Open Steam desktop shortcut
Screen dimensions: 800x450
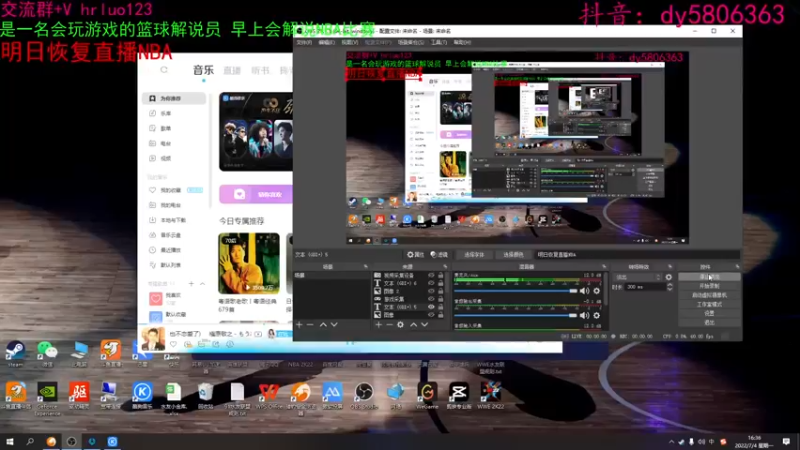[15, 354]
